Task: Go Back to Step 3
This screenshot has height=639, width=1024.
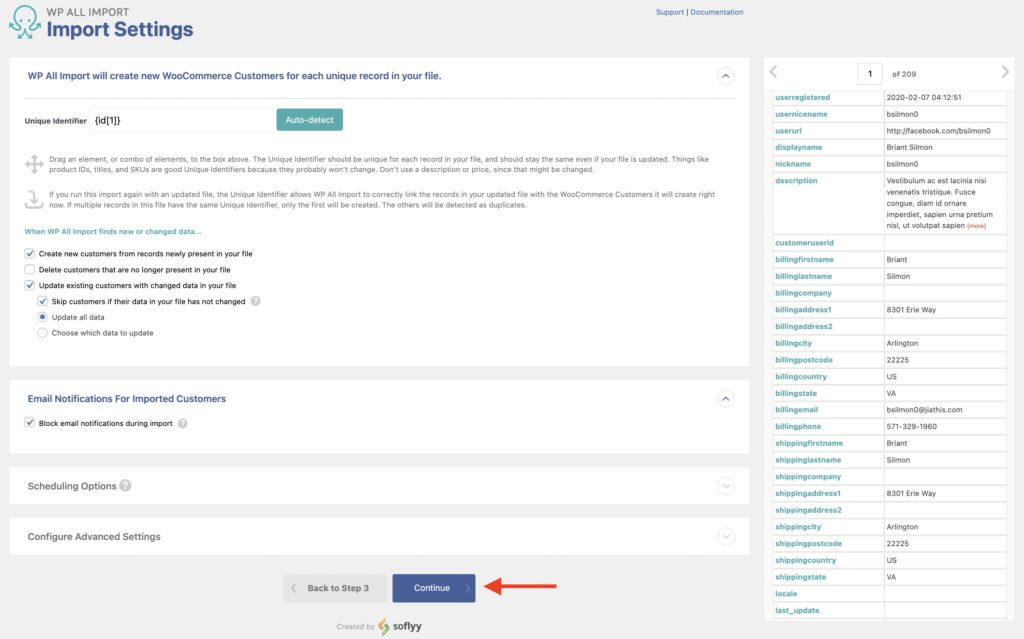Action: [334, 588]
